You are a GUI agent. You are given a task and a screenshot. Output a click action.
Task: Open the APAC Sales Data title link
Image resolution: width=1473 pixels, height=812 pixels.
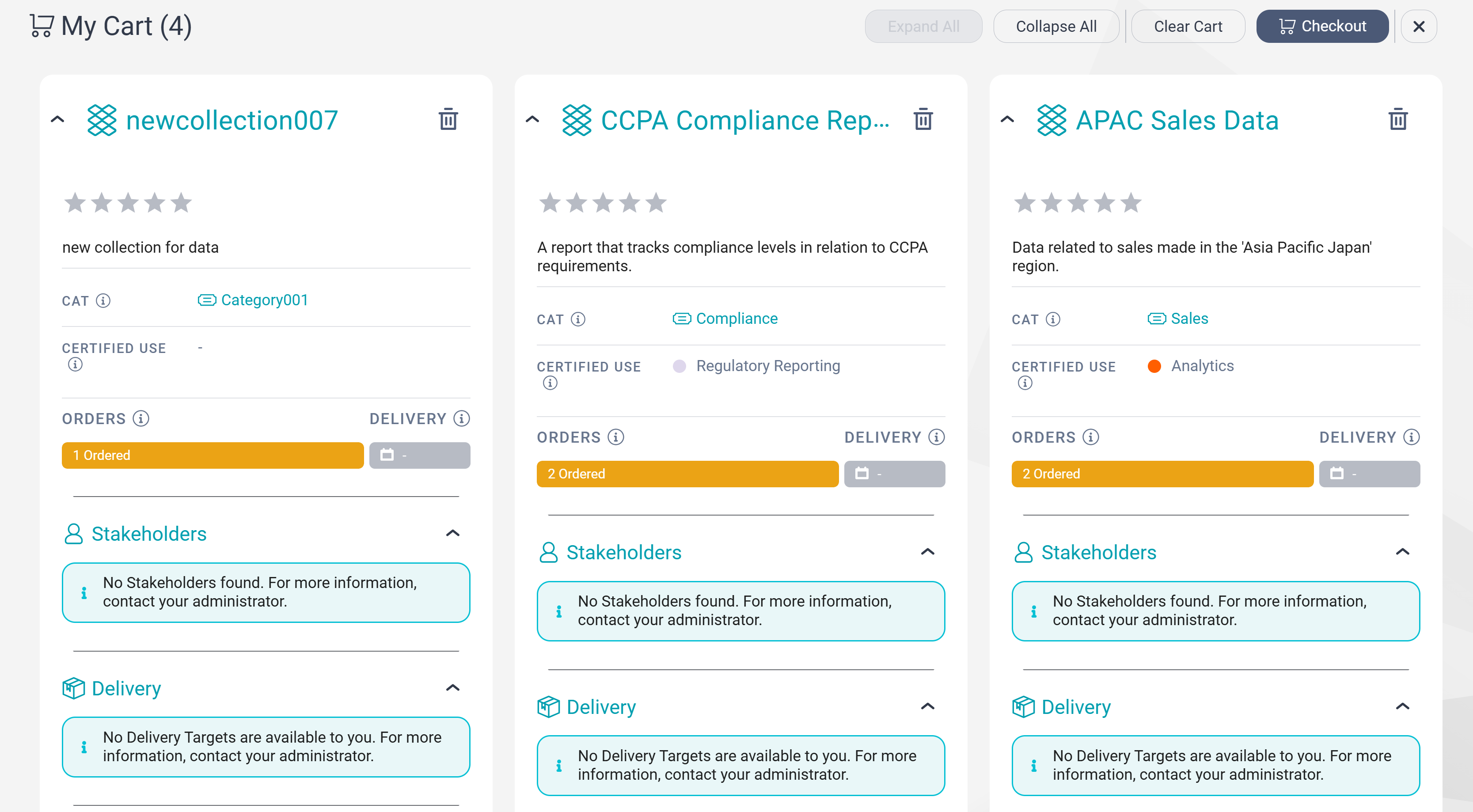tap(1177, 120)
